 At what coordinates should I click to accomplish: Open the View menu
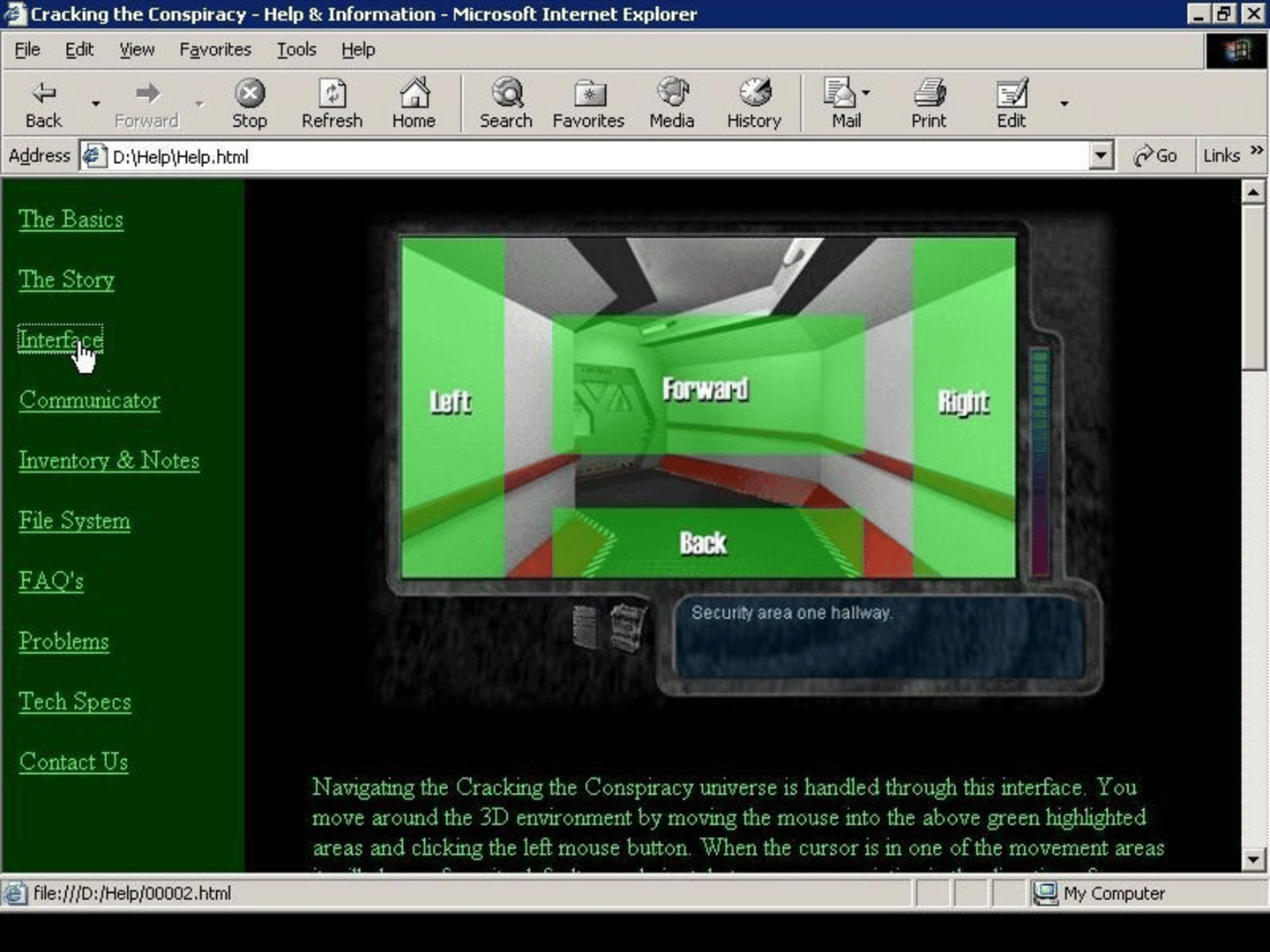[x=137, y=49]
